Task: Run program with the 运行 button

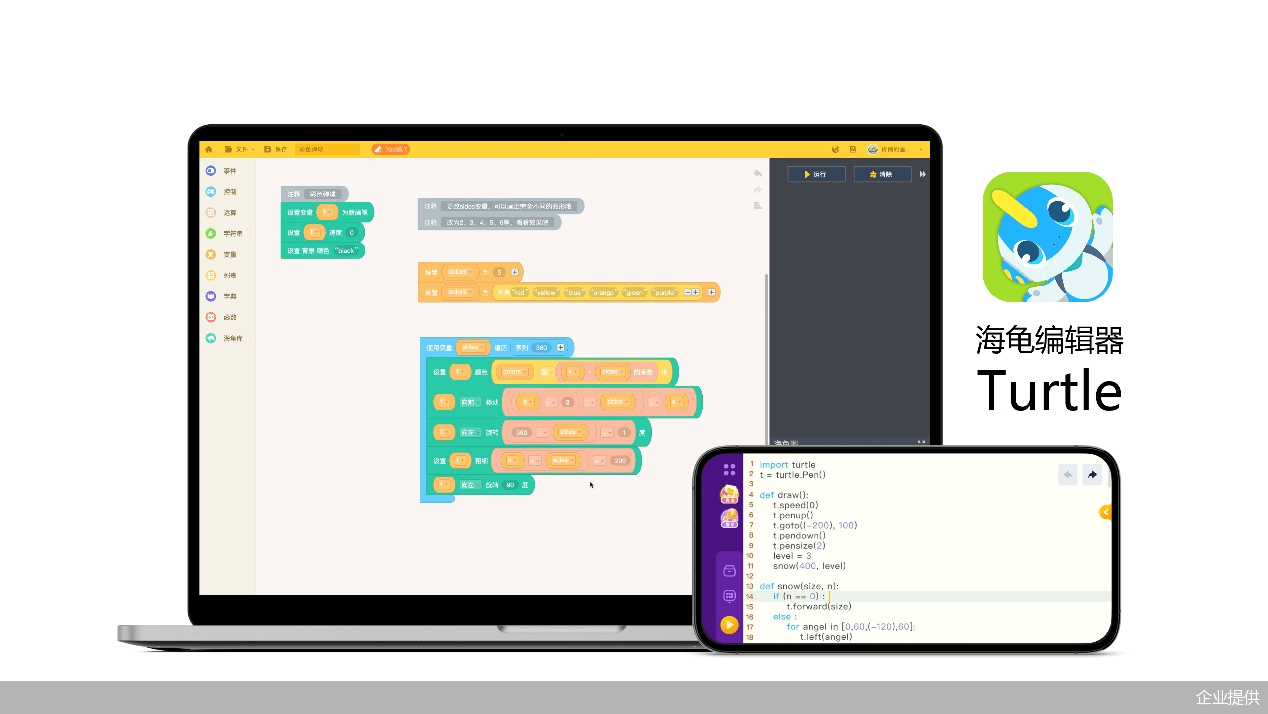Action: point(817,174)
